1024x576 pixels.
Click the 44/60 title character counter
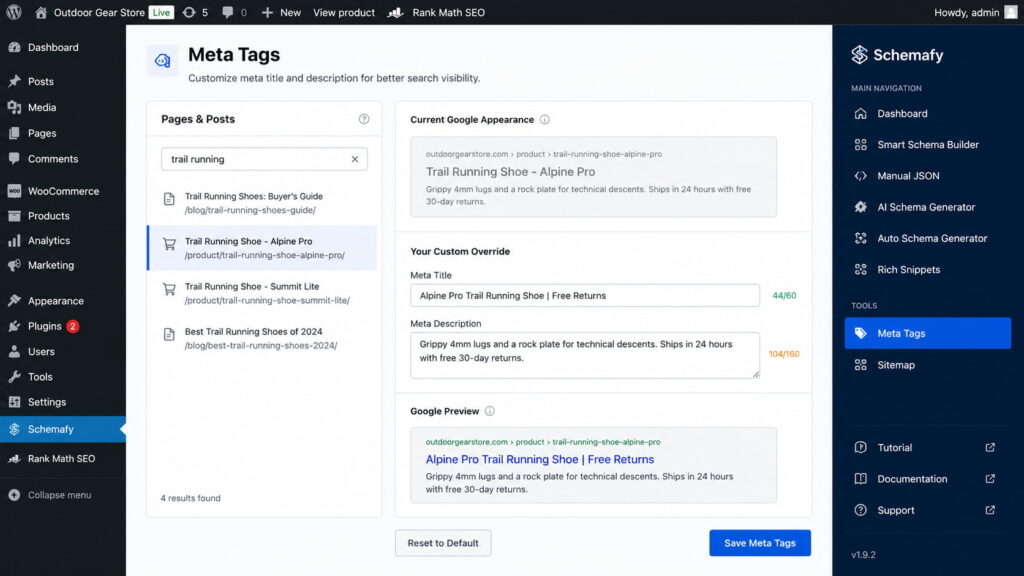(784, 295)
